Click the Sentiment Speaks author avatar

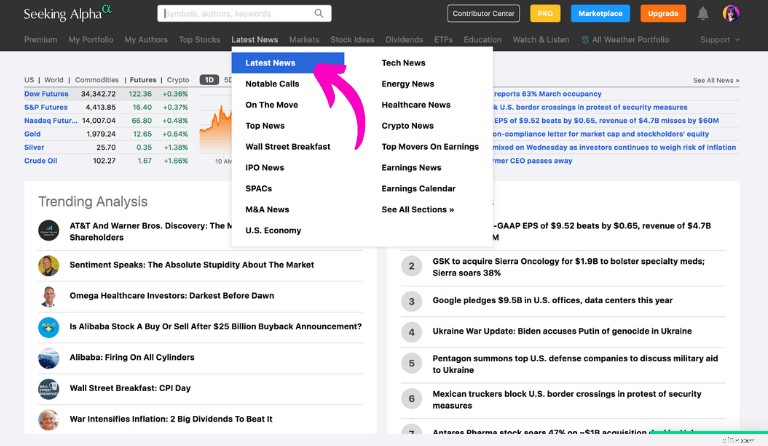48,265
